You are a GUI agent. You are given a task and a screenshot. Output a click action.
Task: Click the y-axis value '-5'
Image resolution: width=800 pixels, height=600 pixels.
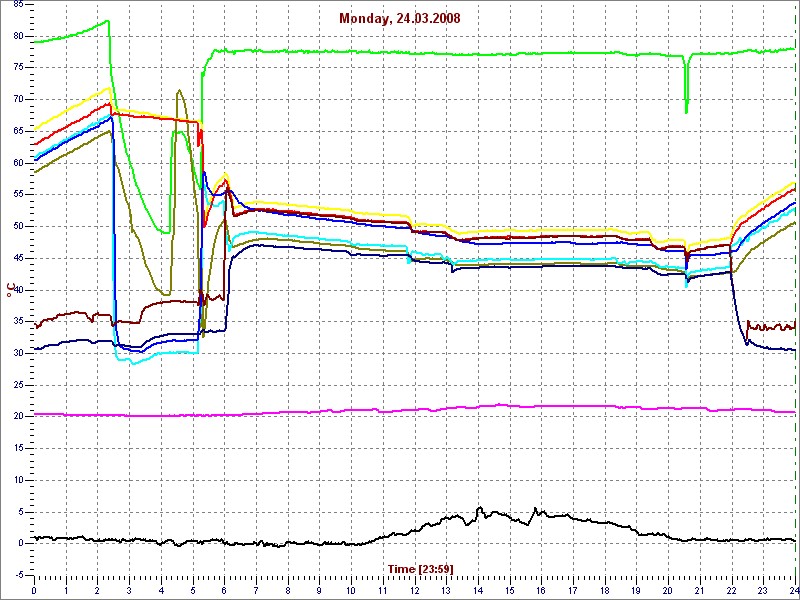19,576
